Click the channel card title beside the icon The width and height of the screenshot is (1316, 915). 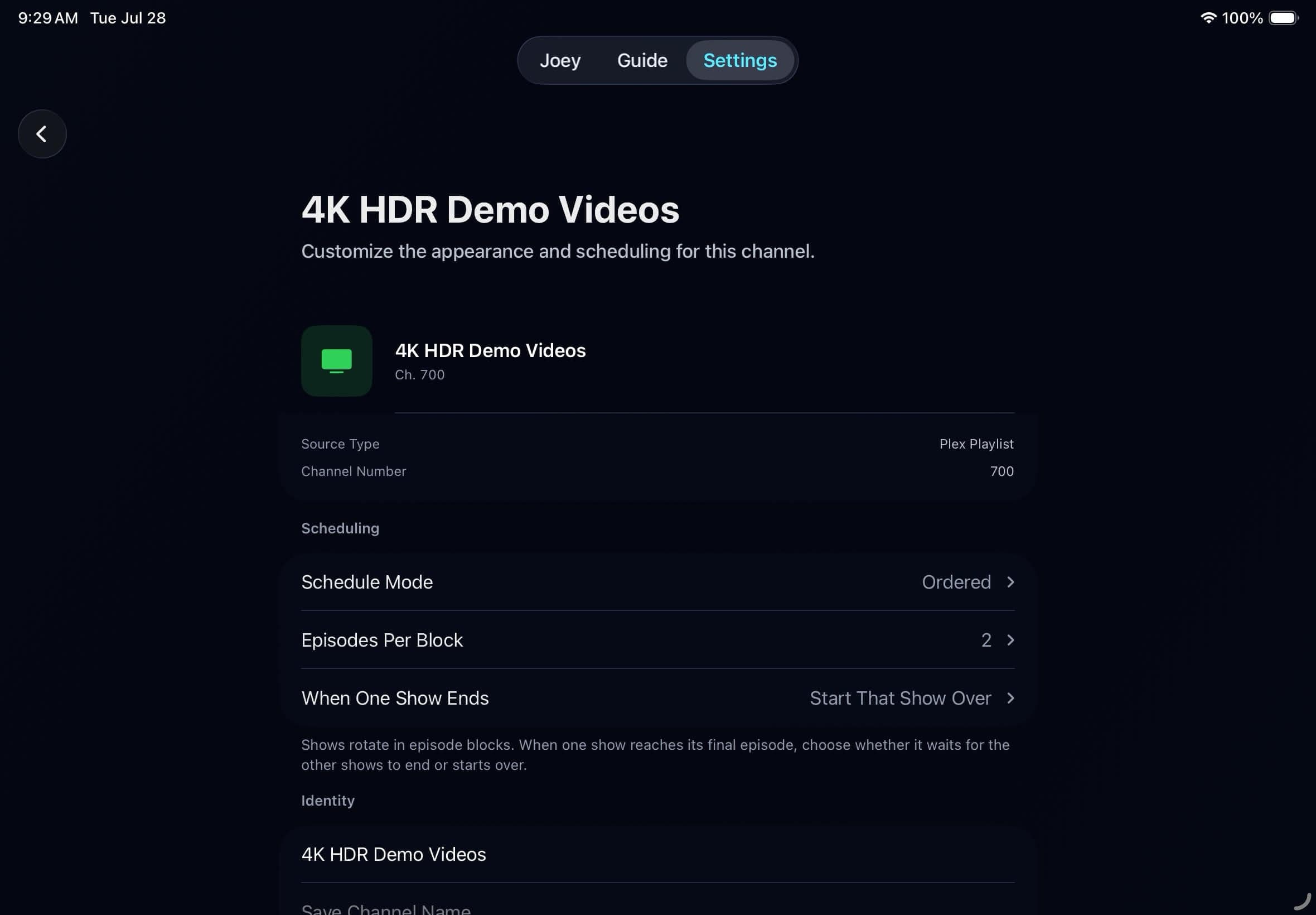pyautogui.click(x=490, y=350)
